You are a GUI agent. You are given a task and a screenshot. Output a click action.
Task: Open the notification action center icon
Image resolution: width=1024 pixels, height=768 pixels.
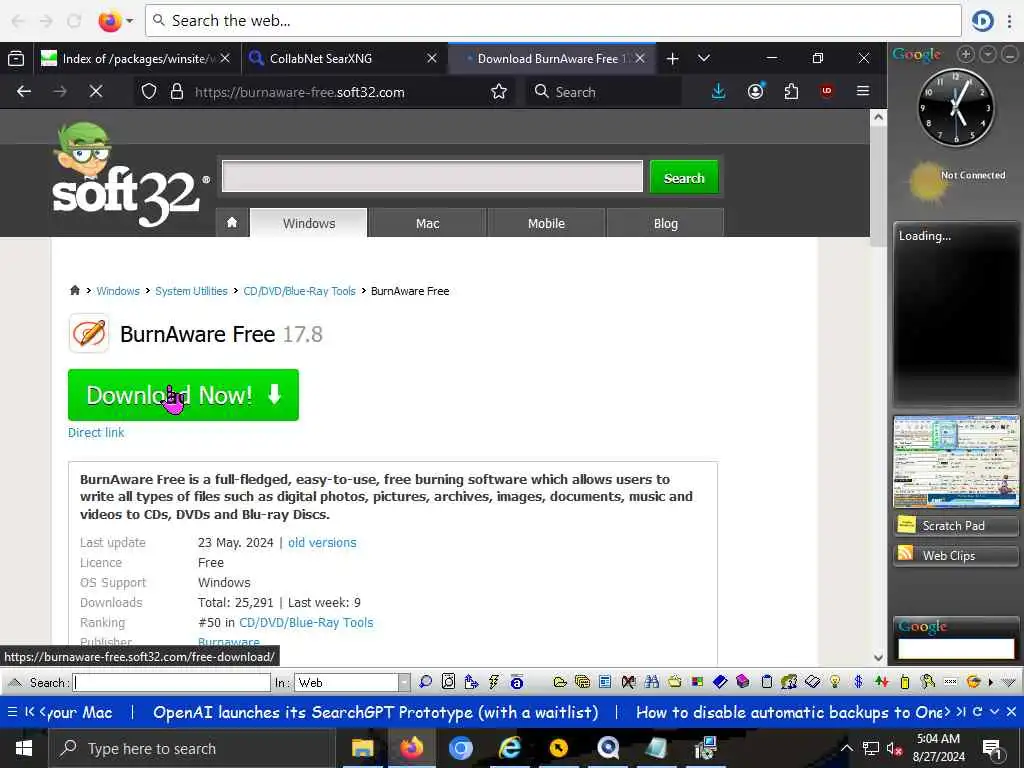[x=992, y=749]
